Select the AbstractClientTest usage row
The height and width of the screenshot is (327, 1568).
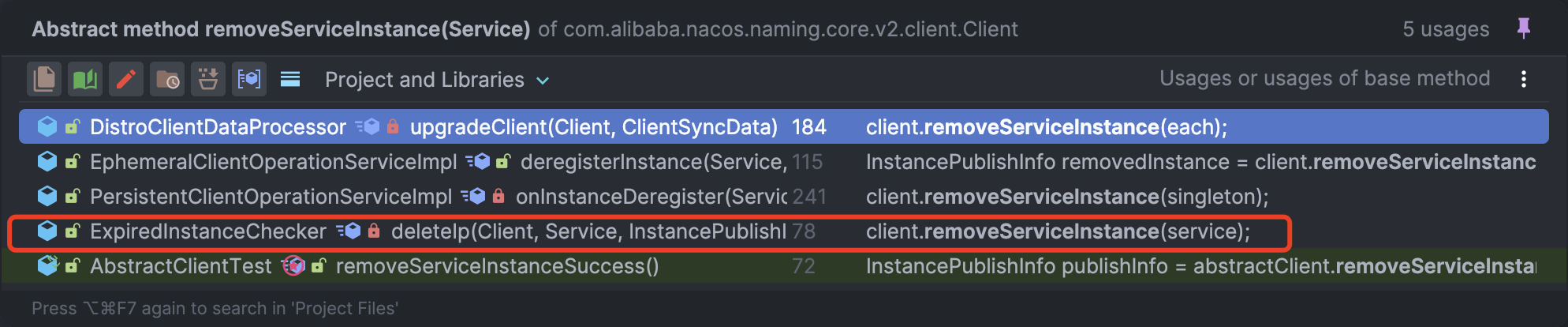click(x=784, y=266)
